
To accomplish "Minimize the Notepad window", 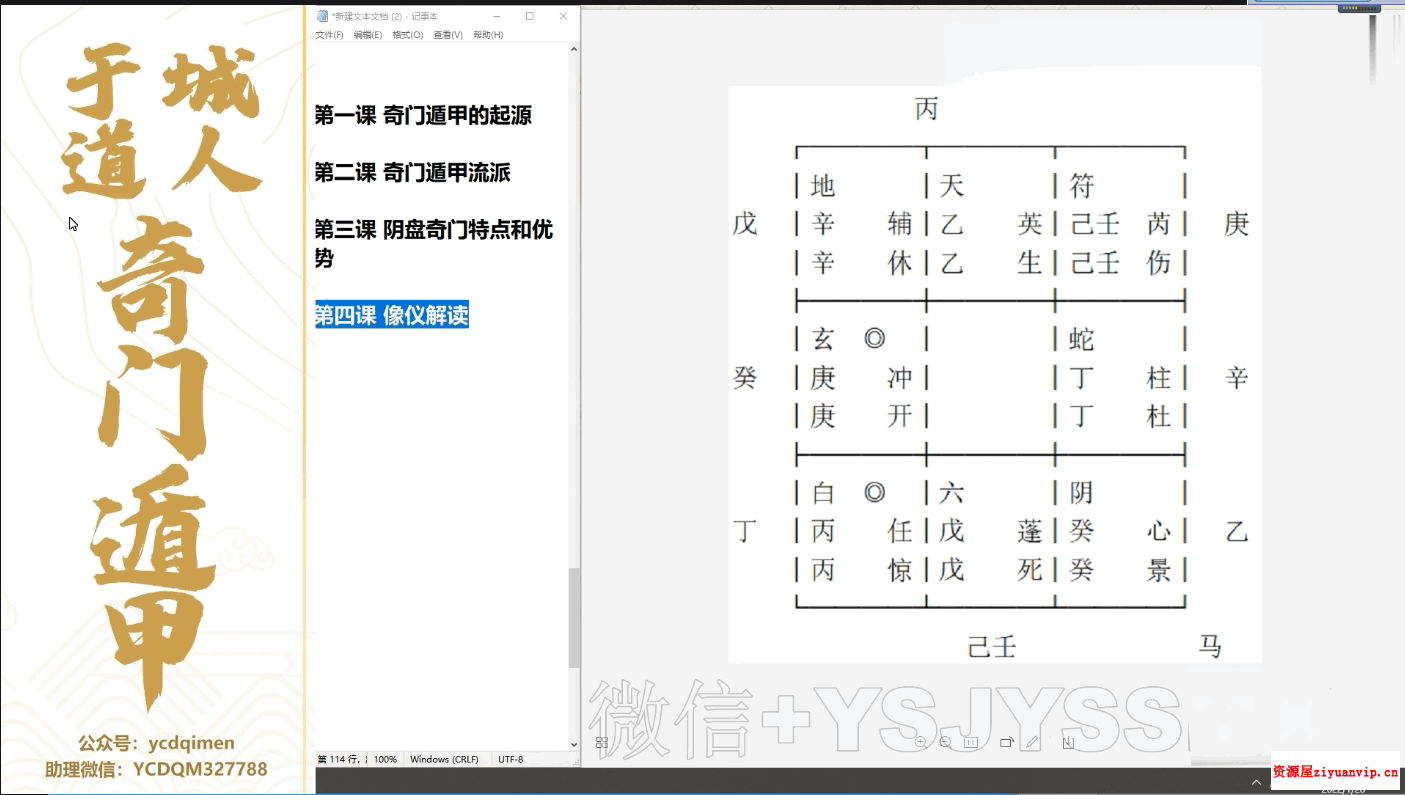I will click(497, 16).
